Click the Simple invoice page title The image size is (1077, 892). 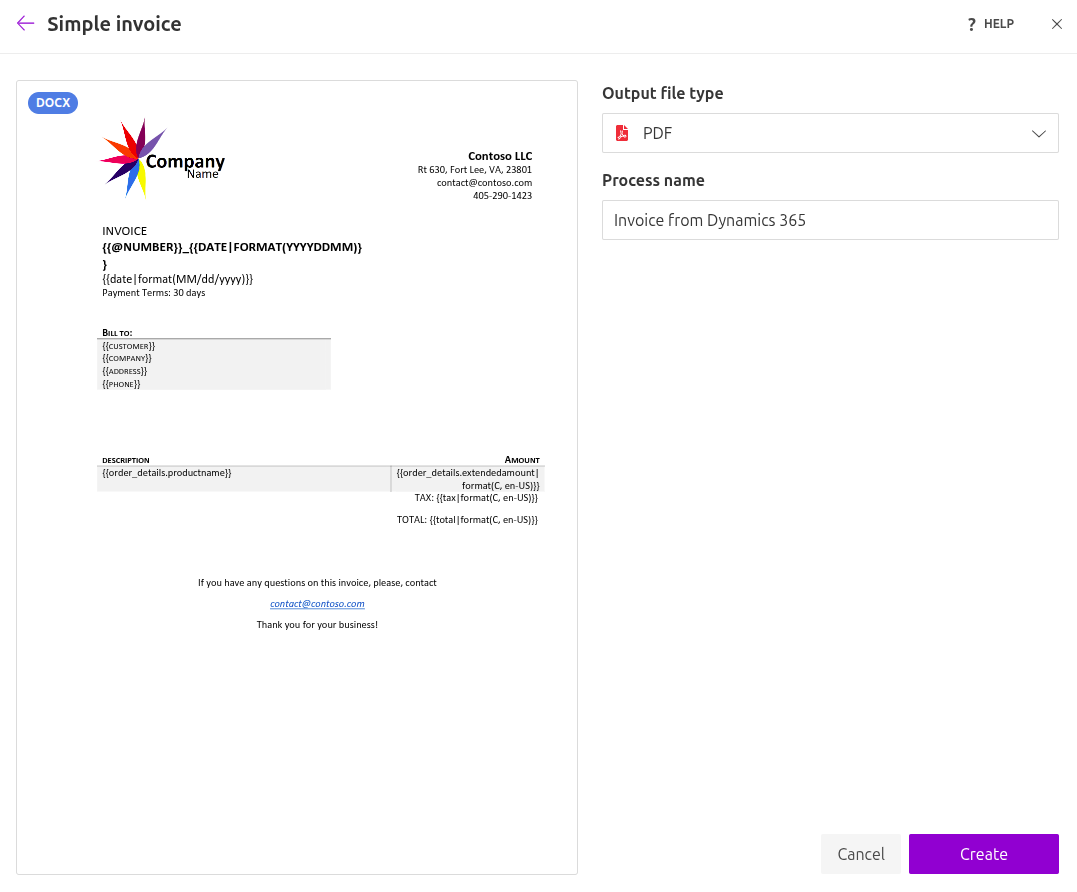[114, 25]
